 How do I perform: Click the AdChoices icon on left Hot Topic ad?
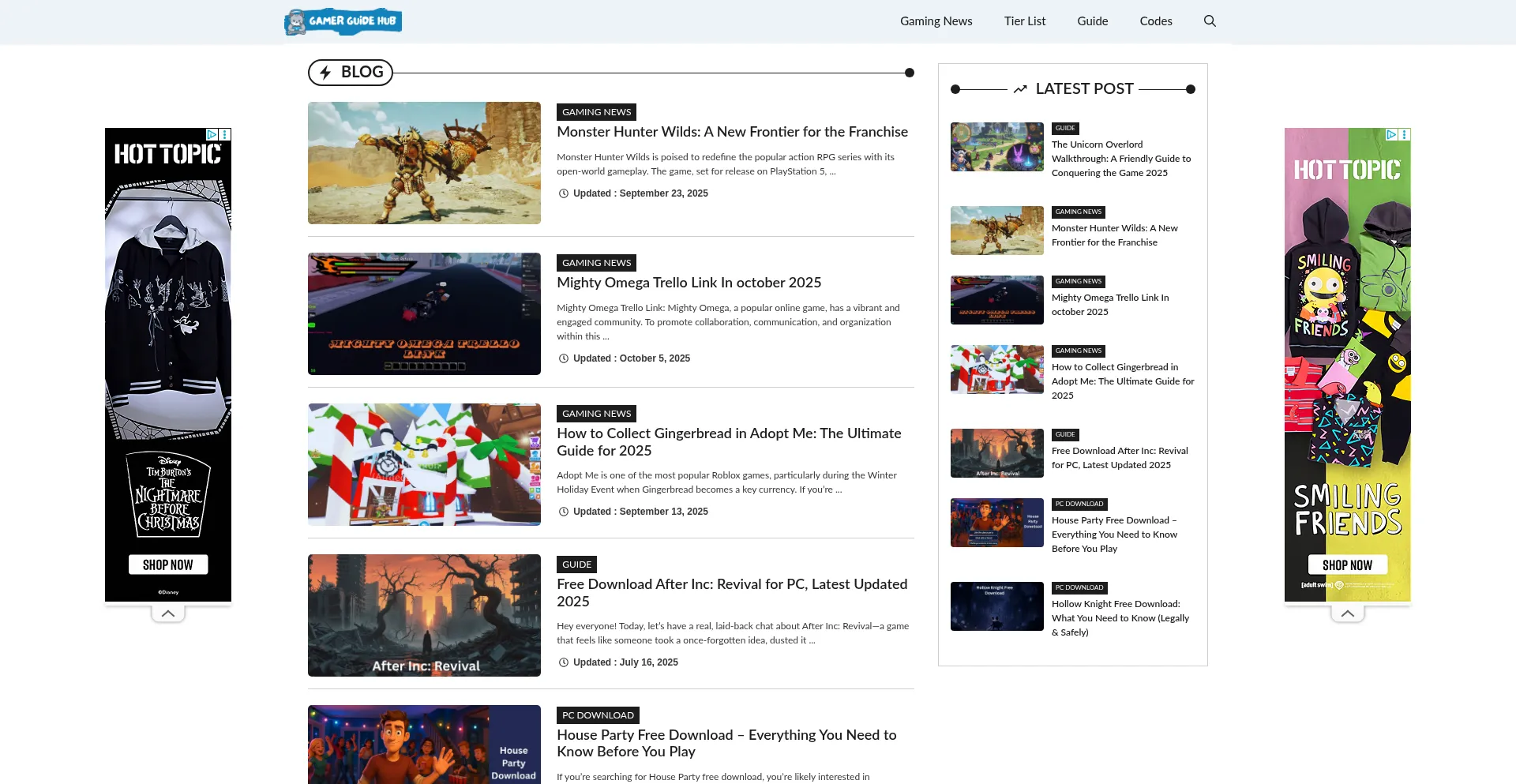[x=212, y=135]
